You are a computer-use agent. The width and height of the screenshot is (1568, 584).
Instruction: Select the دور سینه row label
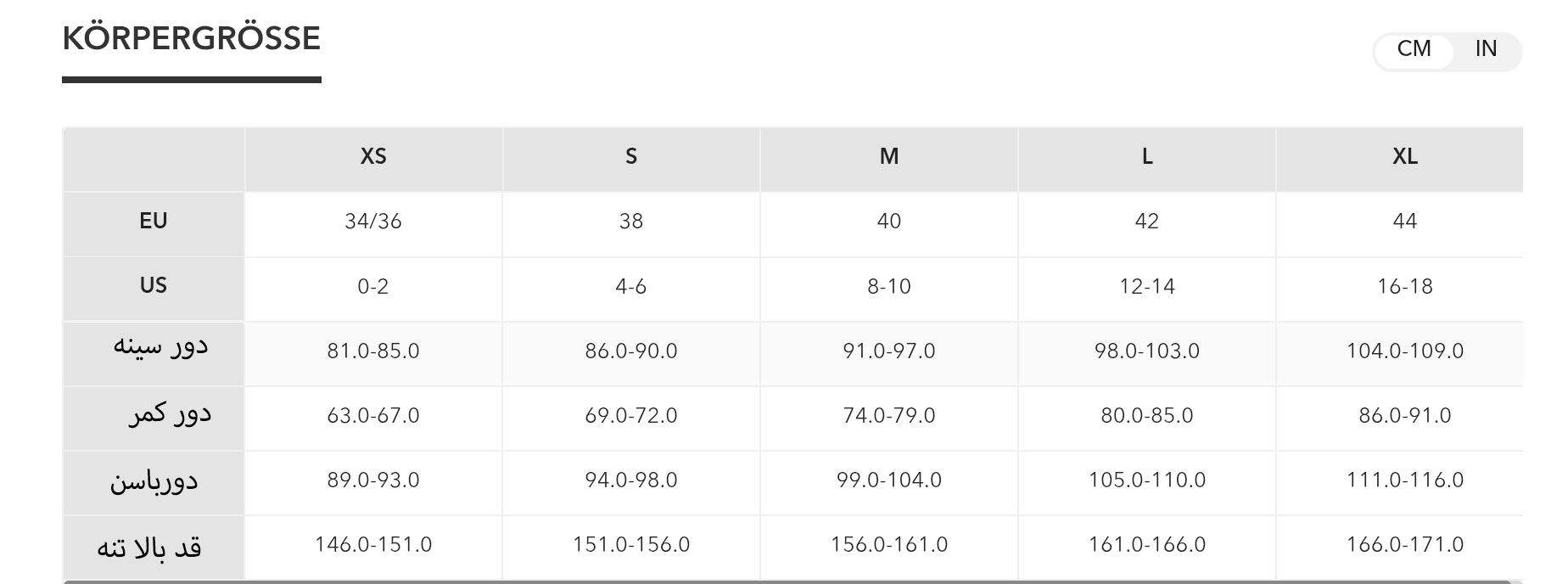[x=160, y=348]
